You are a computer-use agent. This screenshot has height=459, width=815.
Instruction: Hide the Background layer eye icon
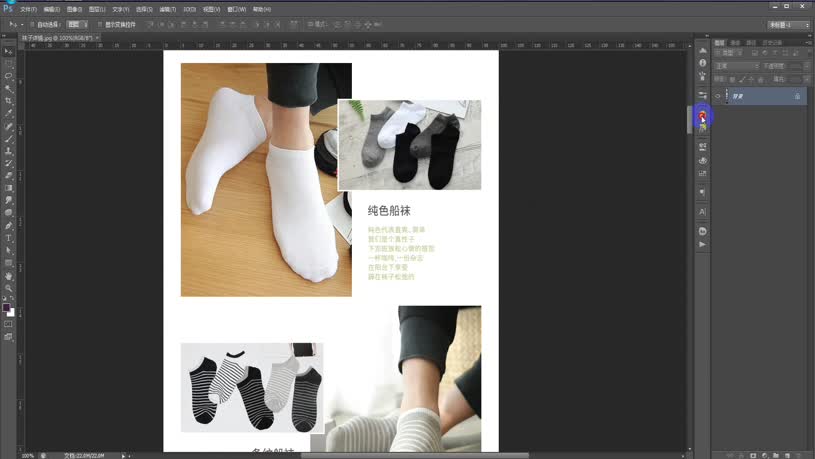click(718, 96)
